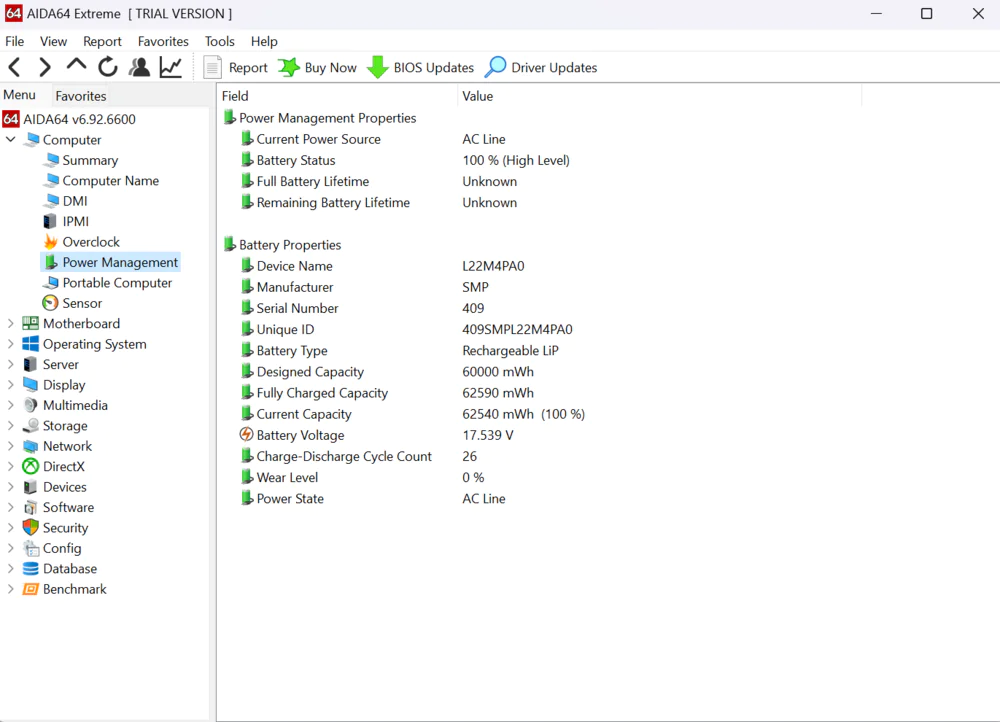The height and width of the screenshot is (722, 1000).
Task: Select the Battery Voltage row
Action: 539,435
